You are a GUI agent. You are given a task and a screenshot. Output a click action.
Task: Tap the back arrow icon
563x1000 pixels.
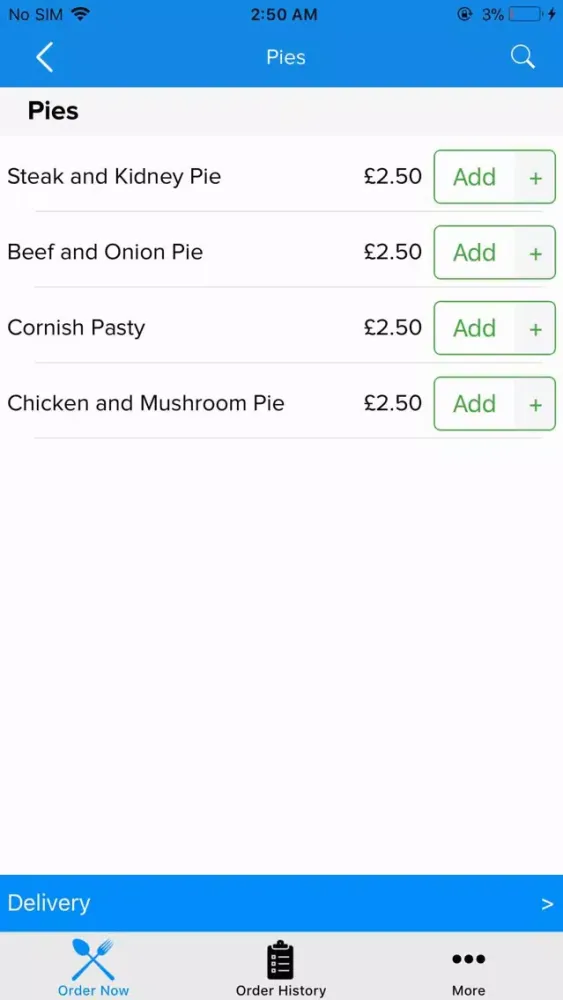[x=44, y=57]
